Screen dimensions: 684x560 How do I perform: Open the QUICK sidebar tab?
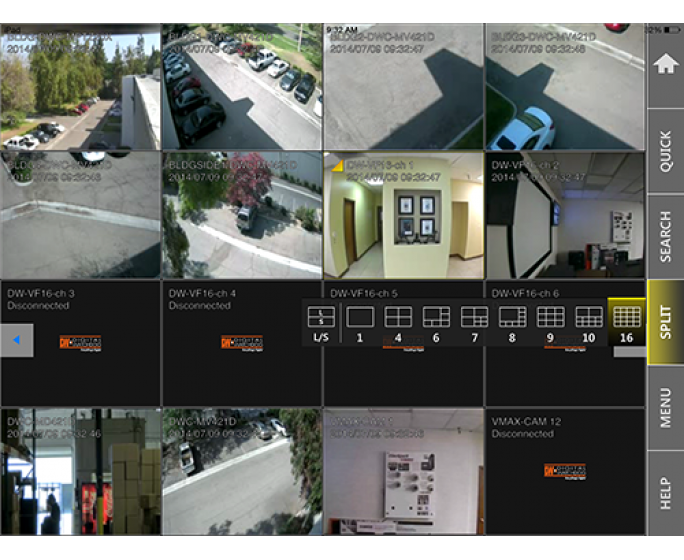pyautogui.click(x=666, y=151)
